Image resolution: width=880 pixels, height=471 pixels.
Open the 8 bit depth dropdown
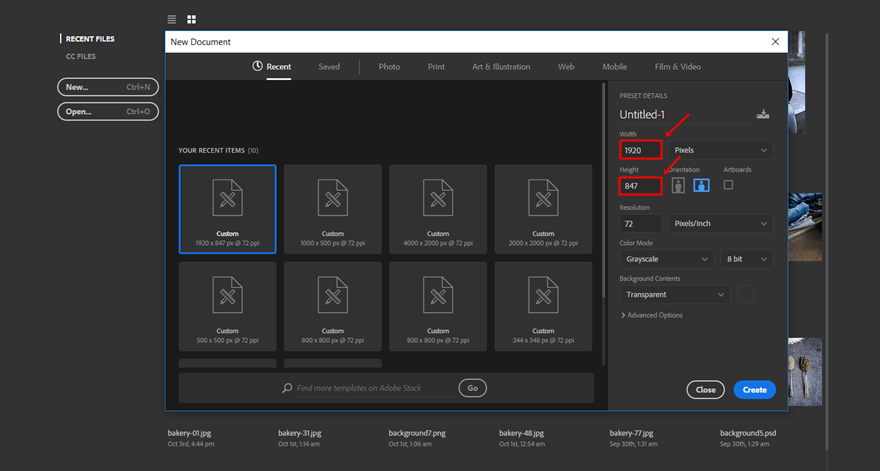pyautogui.click(x=747, y=259)
